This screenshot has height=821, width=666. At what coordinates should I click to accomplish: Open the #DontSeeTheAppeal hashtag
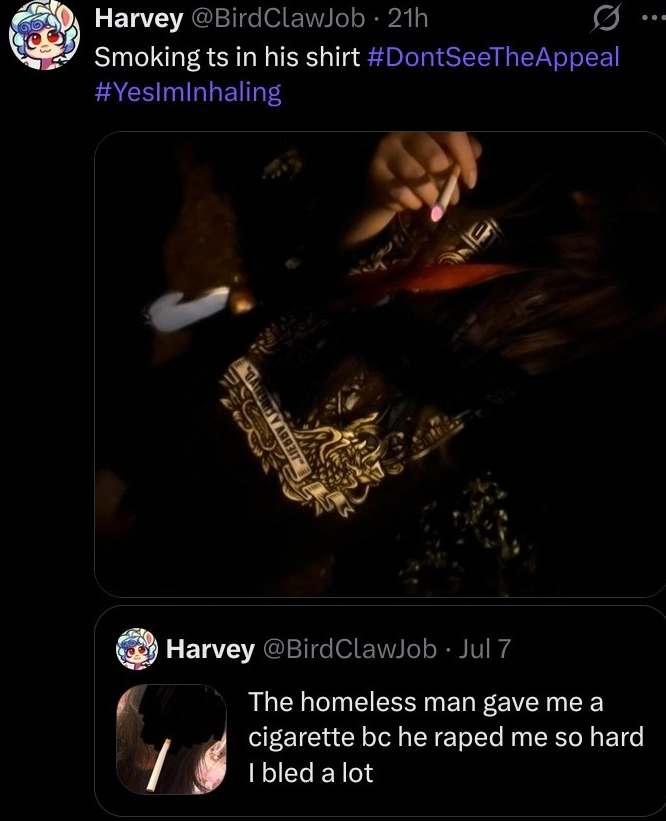493,57
